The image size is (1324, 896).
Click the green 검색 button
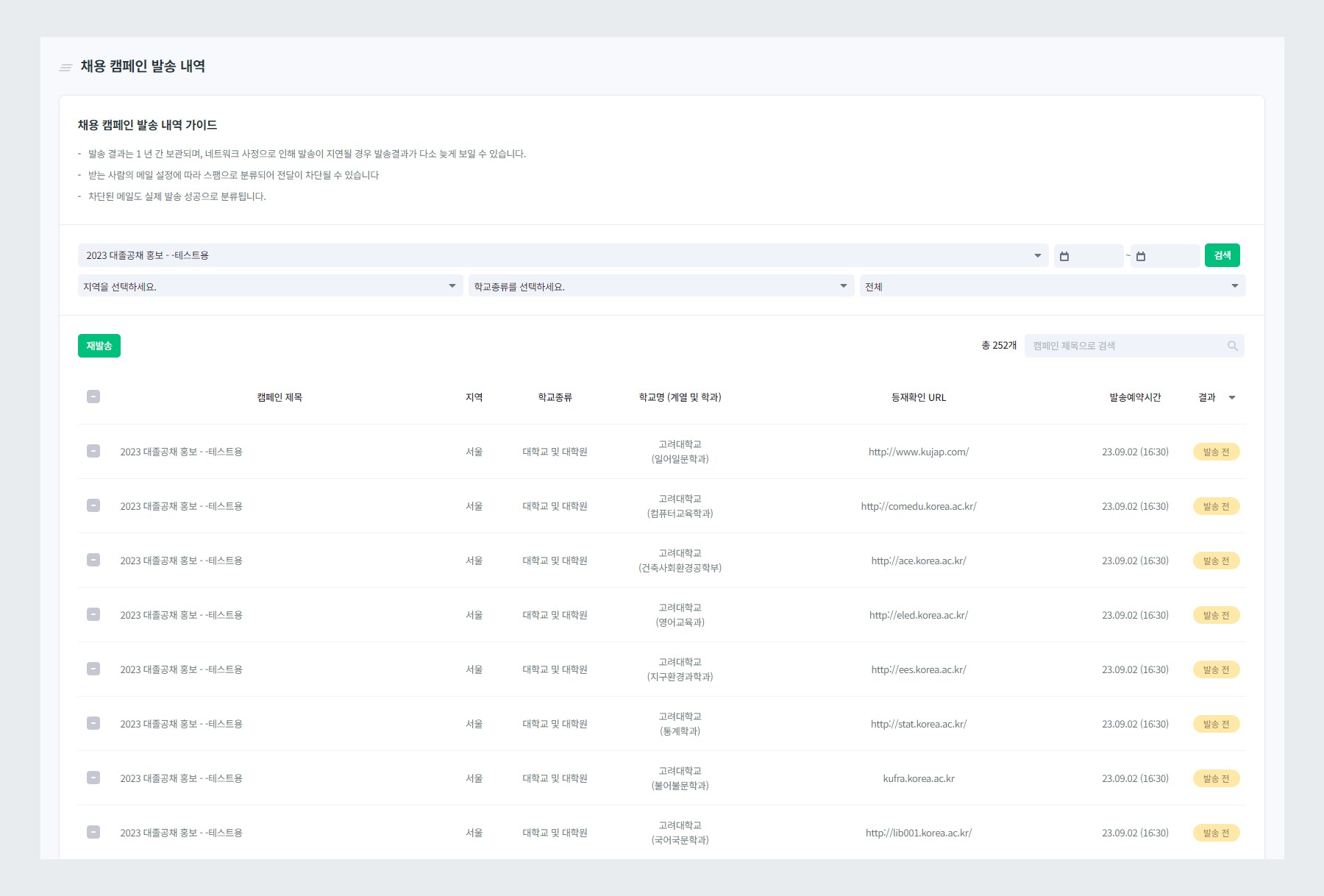[x=1222, y=255]
